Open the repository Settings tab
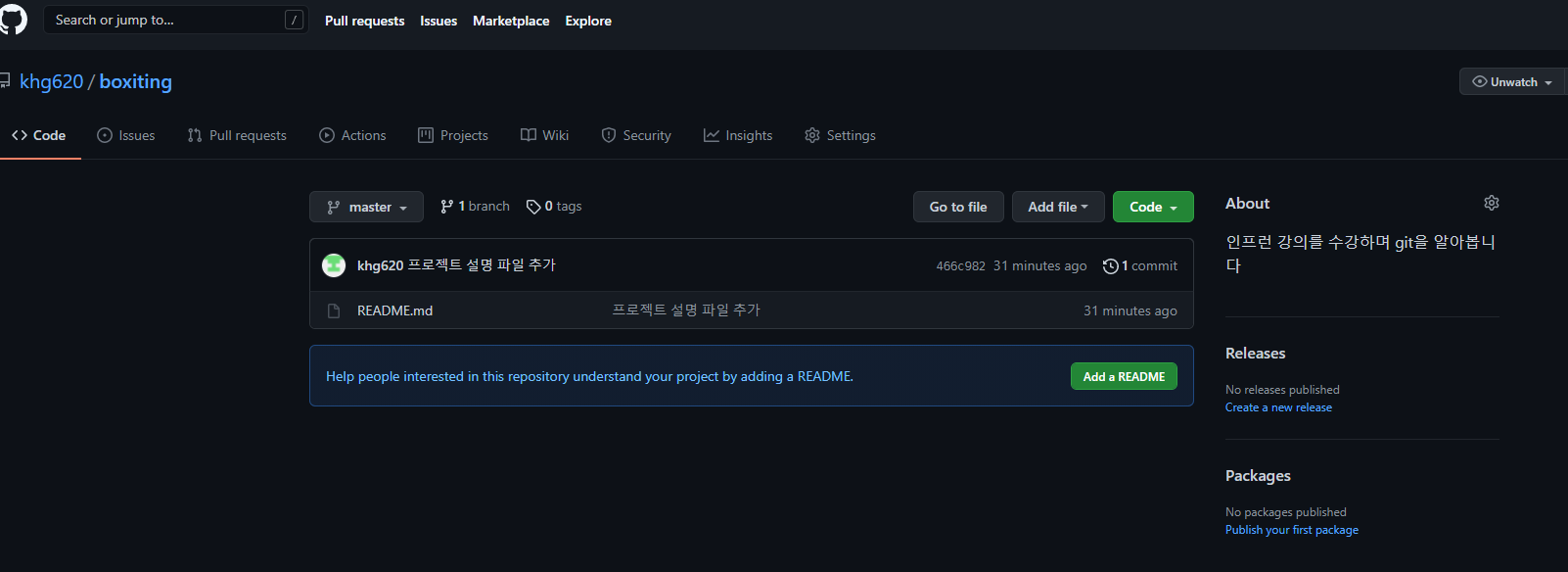The height and width of the screenshot is (572, 1568). tap(840, 135)
